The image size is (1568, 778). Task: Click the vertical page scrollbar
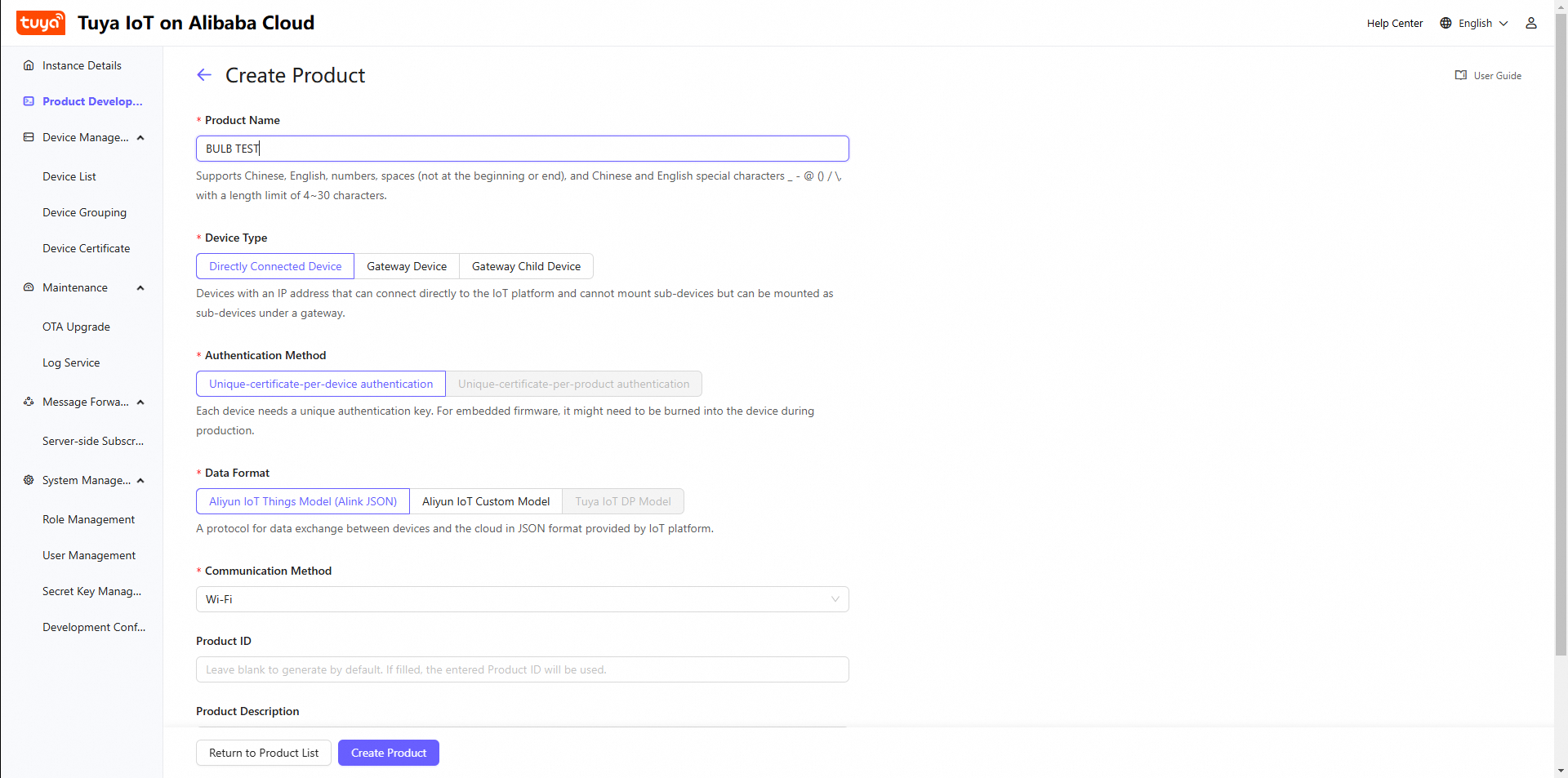1561,335
